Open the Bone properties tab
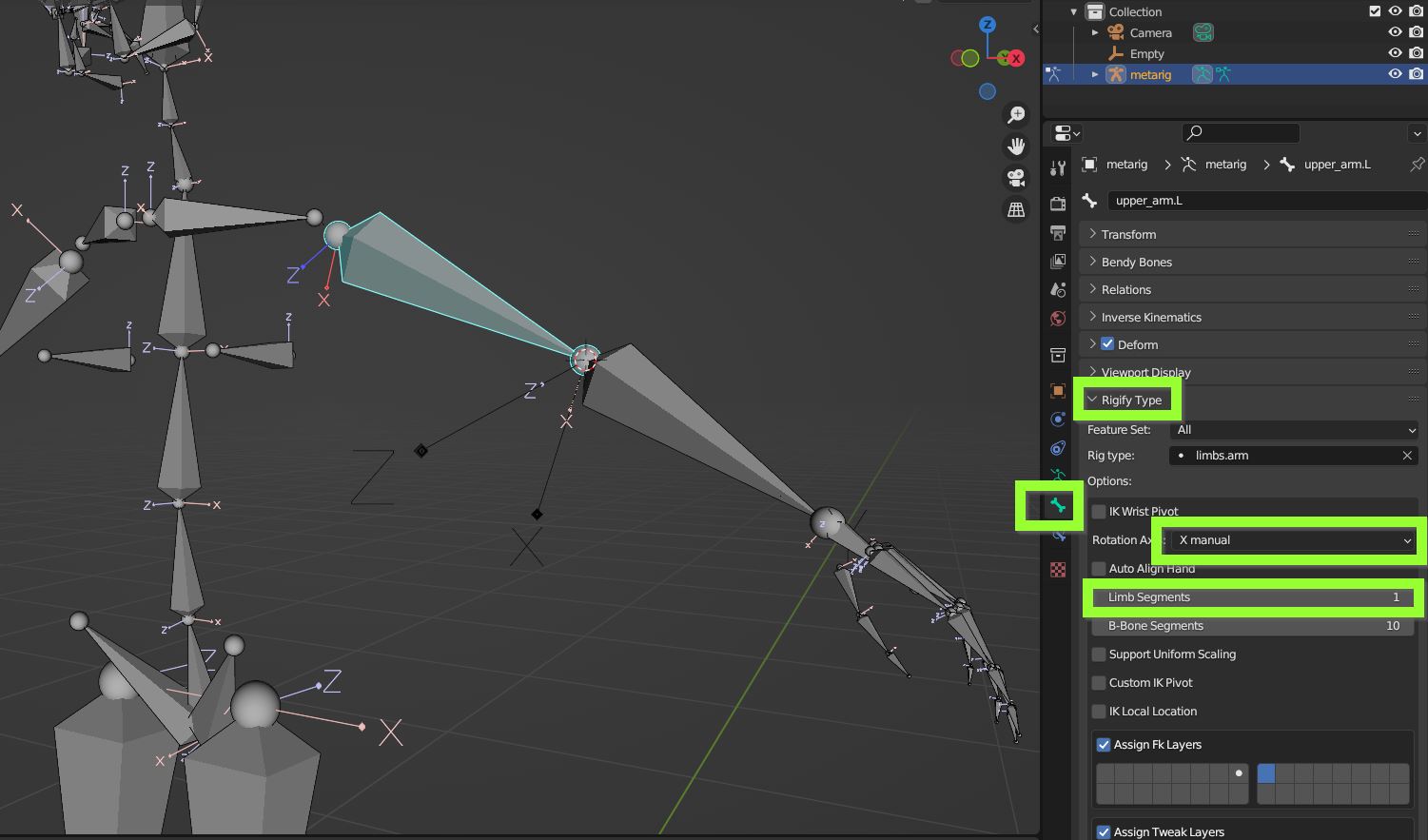The width and height of the screenshot is (1428, 840). pyautogui.click(x=1058, y=506)
